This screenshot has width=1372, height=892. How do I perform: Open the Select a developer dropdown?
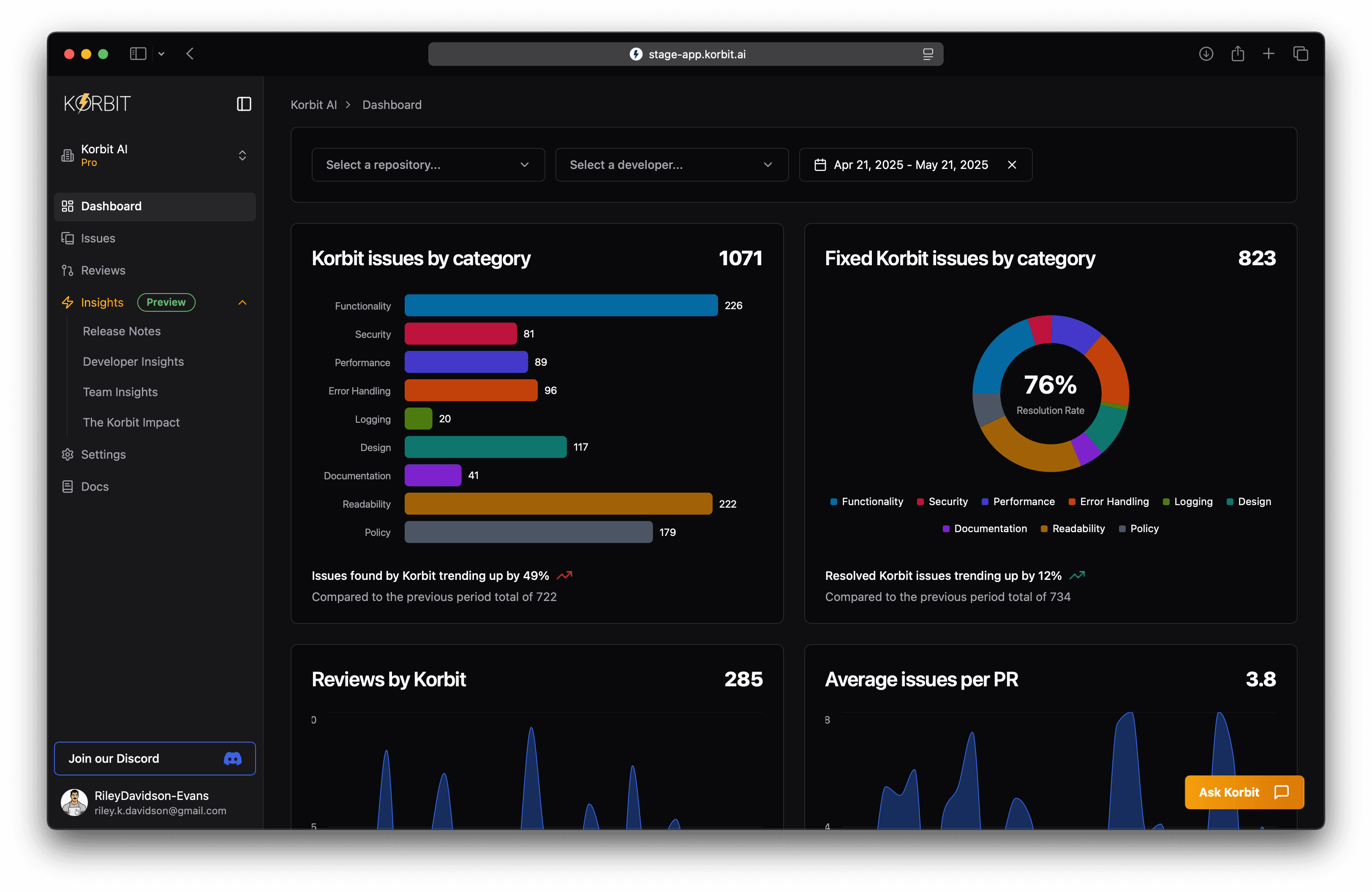(x=672, y=165)
